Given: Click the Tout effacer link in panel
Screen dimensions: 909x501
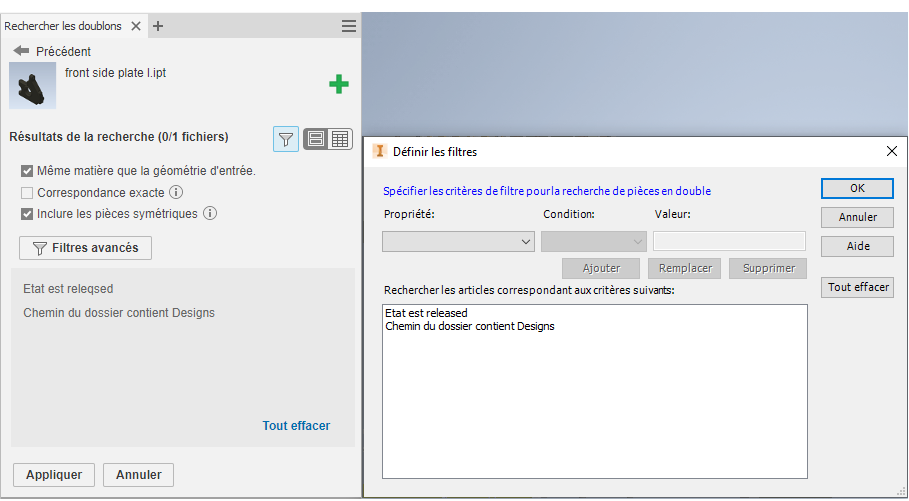Looking at the screenshot, I should (x=296, y=426).
